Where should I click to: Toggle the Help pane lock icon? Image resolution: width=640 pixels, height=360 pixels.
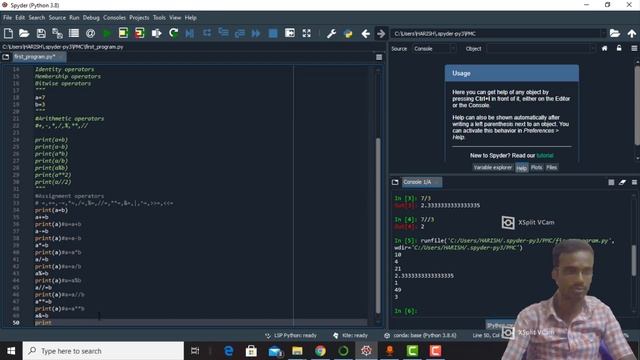click(x=619, y=49)
